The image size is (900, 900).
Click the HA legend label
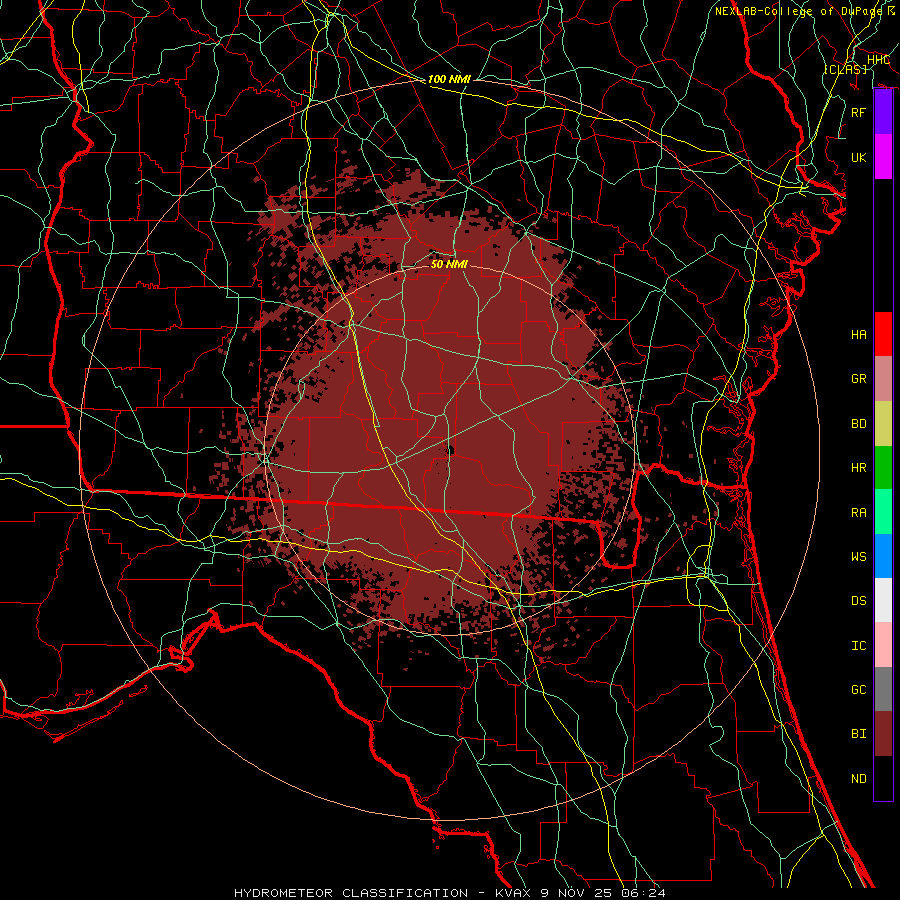coord(859,334)
